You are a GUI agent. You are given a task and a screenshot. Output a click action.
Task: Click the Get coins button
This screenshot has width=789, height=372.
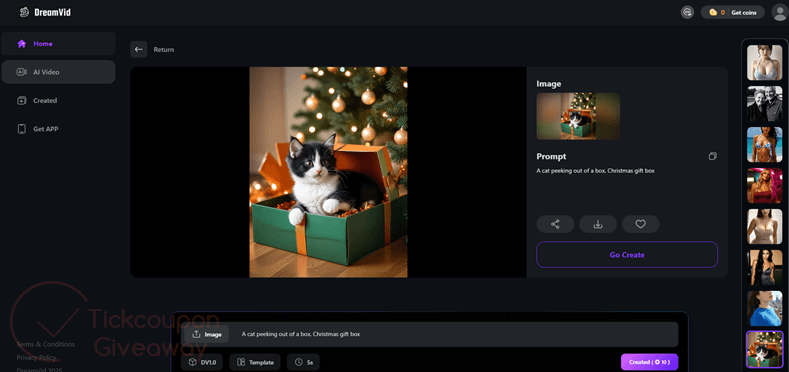tap(744, 13)
